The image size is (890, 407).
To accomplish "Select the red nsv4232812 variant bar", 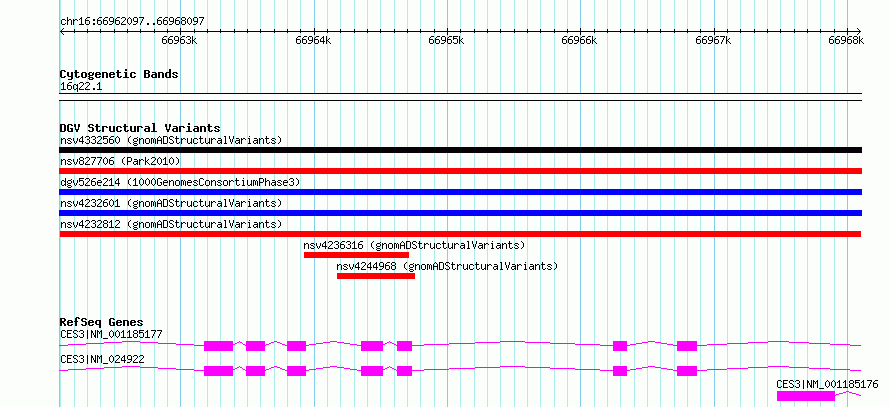I will click(460, 234).
